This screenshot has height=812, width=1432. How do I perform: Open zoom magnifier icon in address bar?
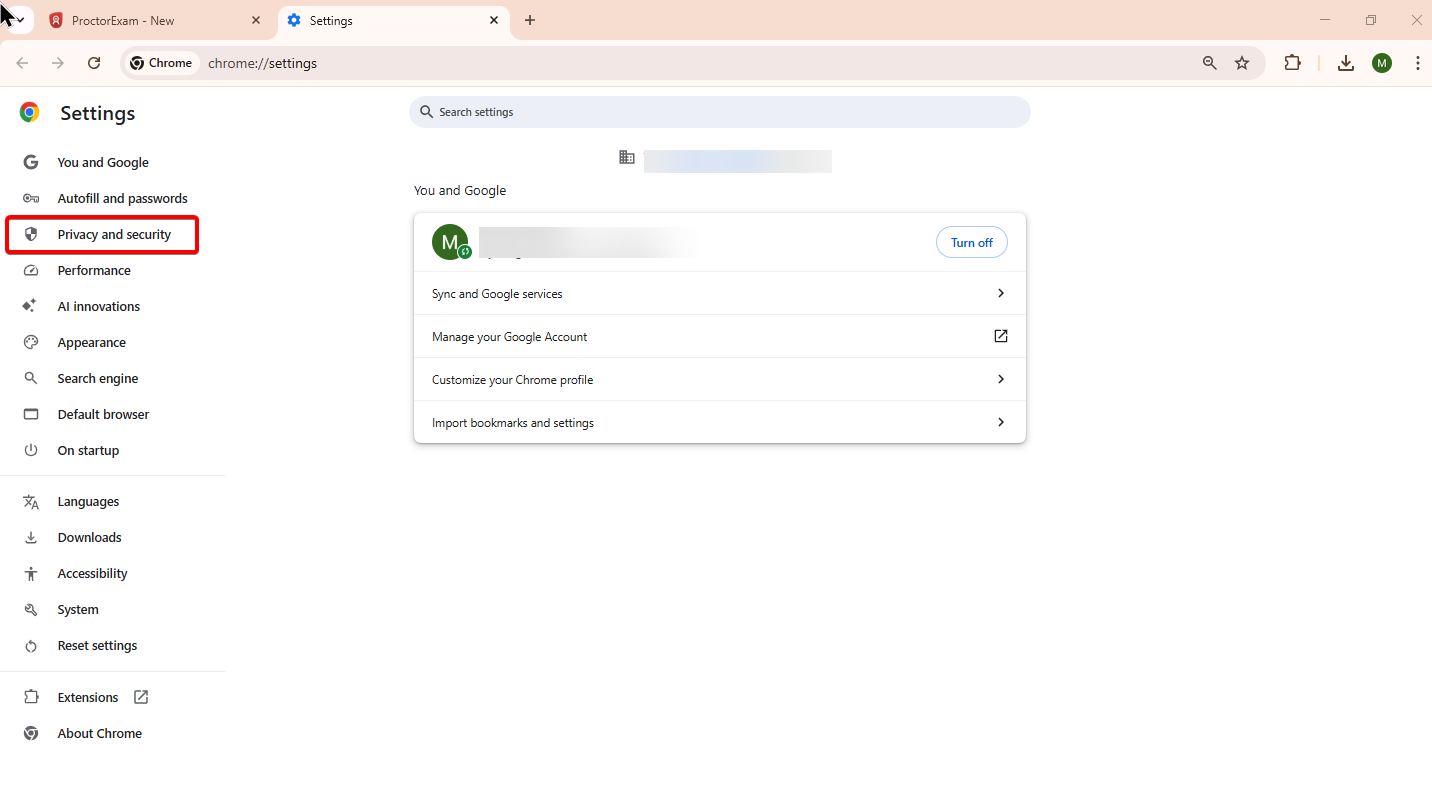coord(1210,63)
